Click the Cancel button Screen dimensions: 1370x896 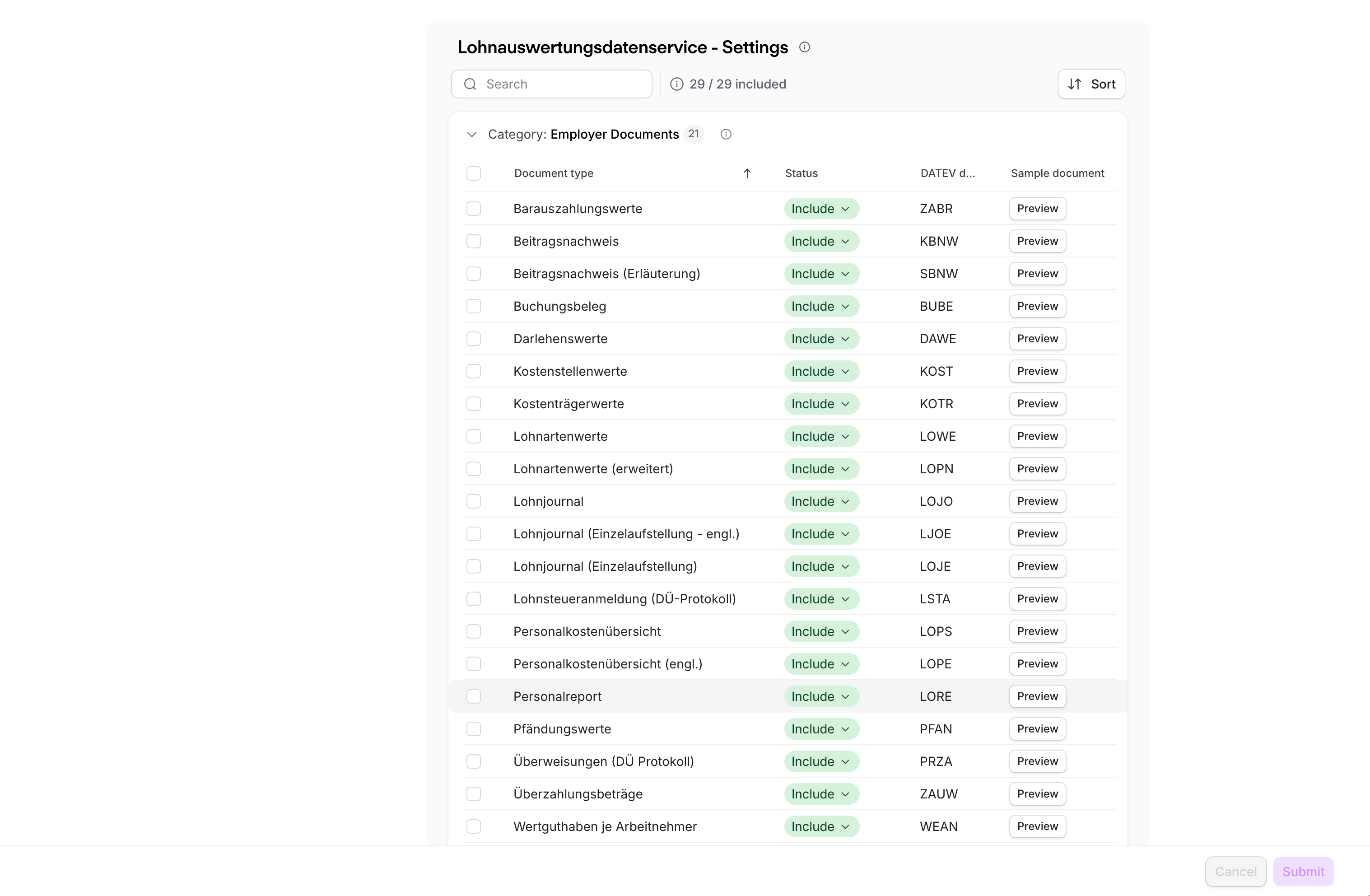pyautogui.click(x=1235, y=872)
